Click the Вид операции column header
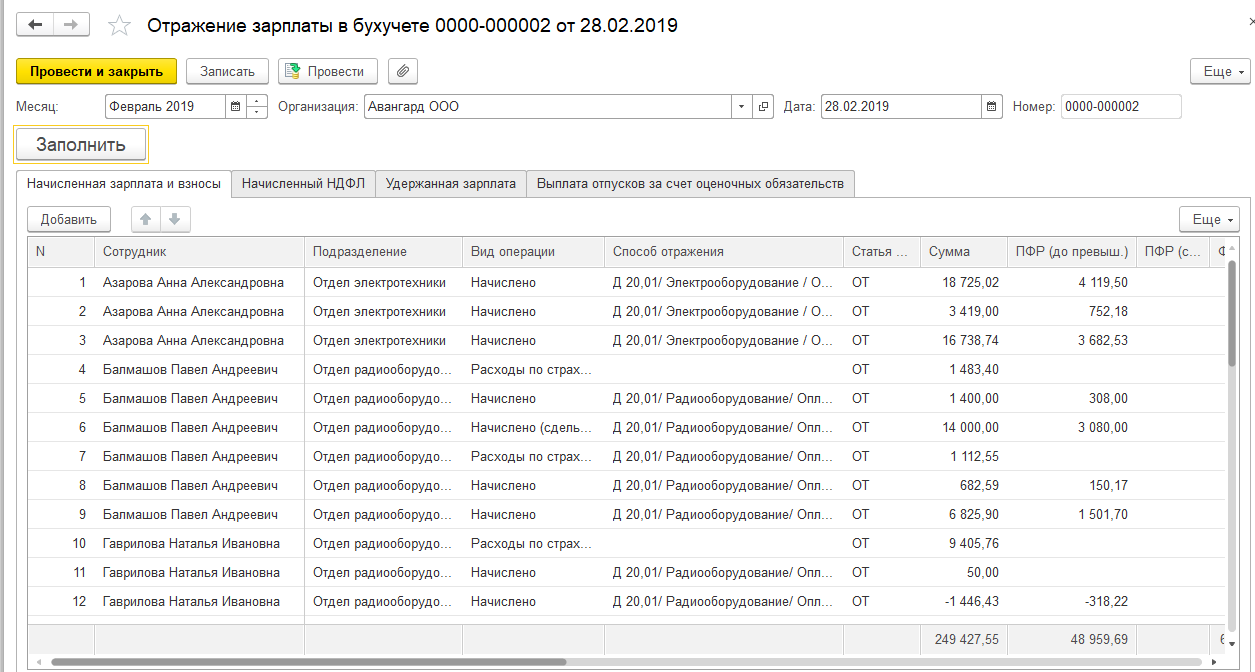 (x=533, y=252)
